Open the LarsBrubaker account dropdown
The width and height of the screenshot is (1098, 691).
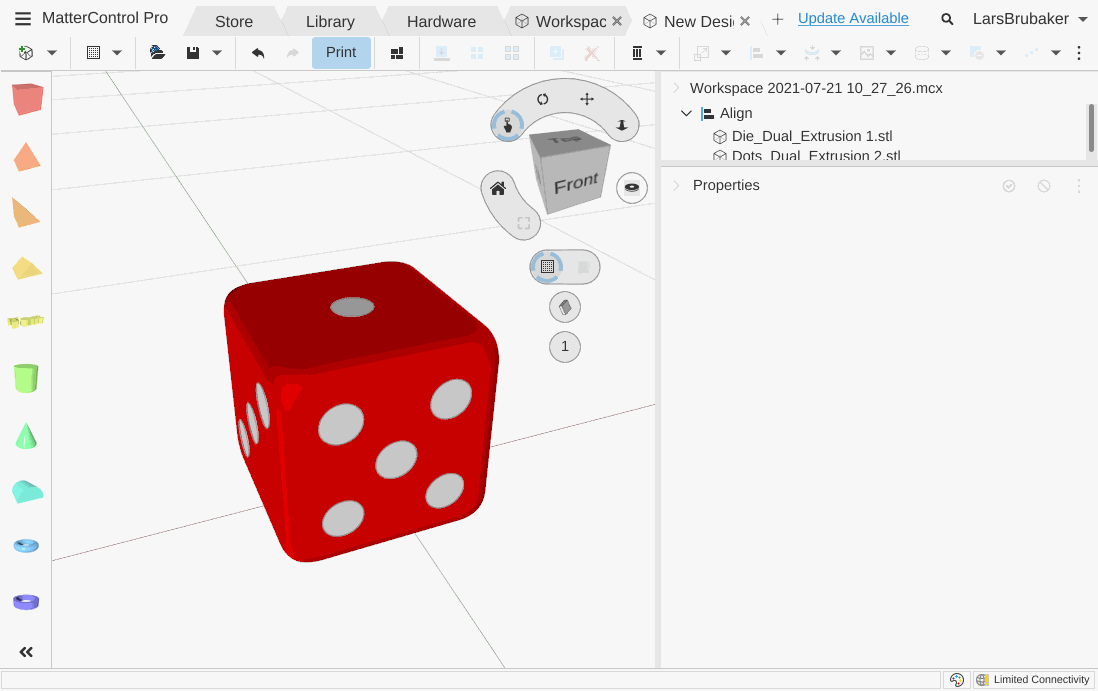coord(1030,19)
